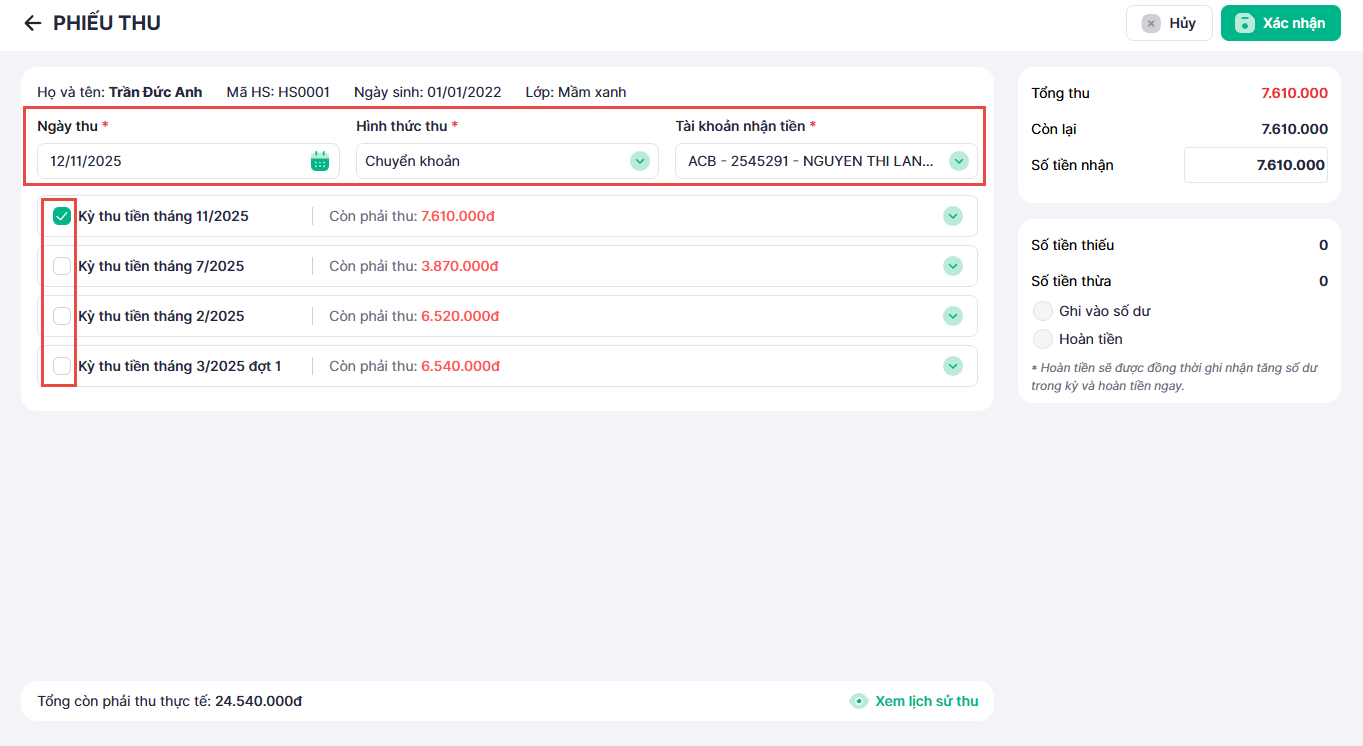
Task: Click the Số tiền nhận amount field
Action: pyautogui.click(x=1255, y=165)
